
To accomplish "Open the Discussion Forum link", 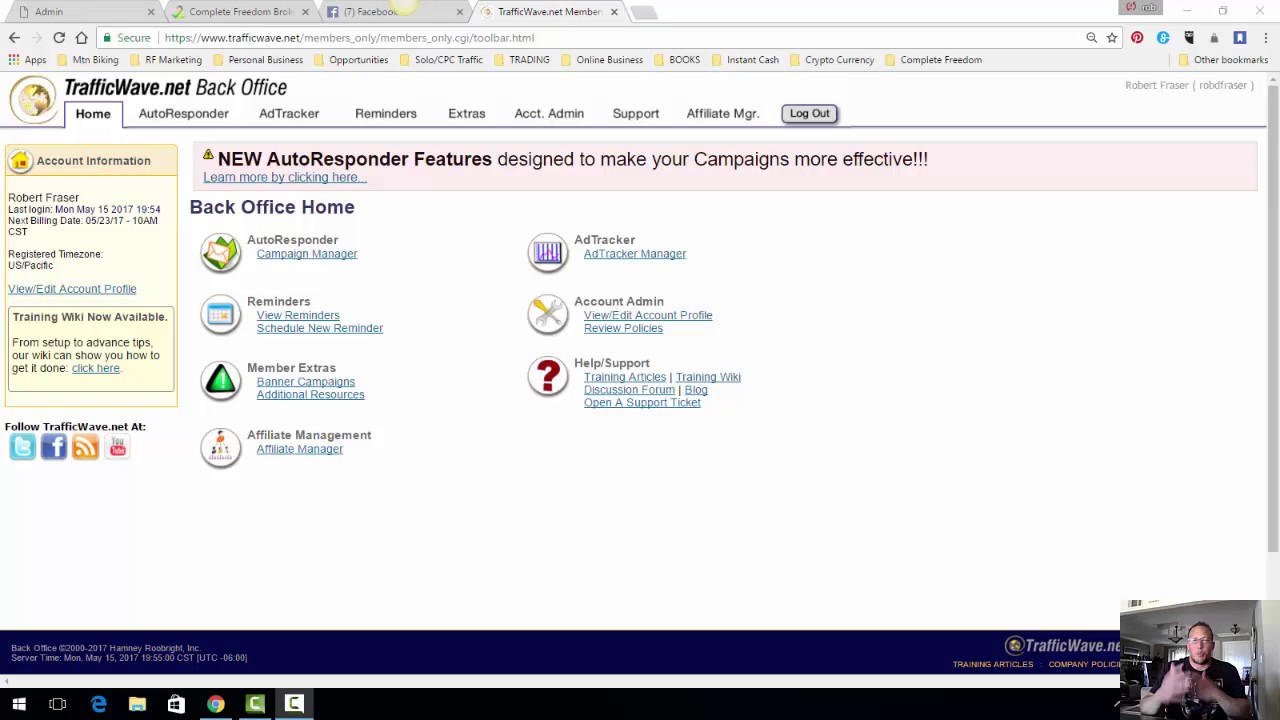I will point(629,390).
